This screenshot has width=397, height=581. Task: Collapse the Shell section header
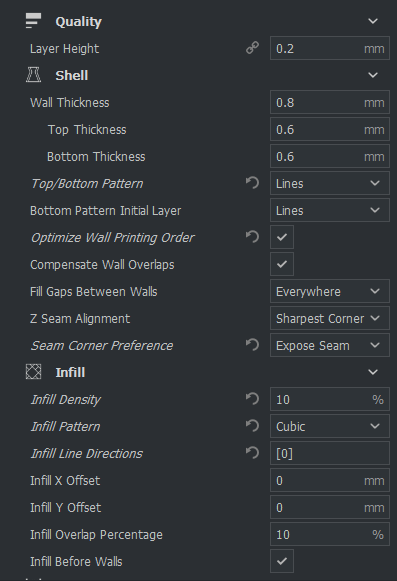(373, 75)
